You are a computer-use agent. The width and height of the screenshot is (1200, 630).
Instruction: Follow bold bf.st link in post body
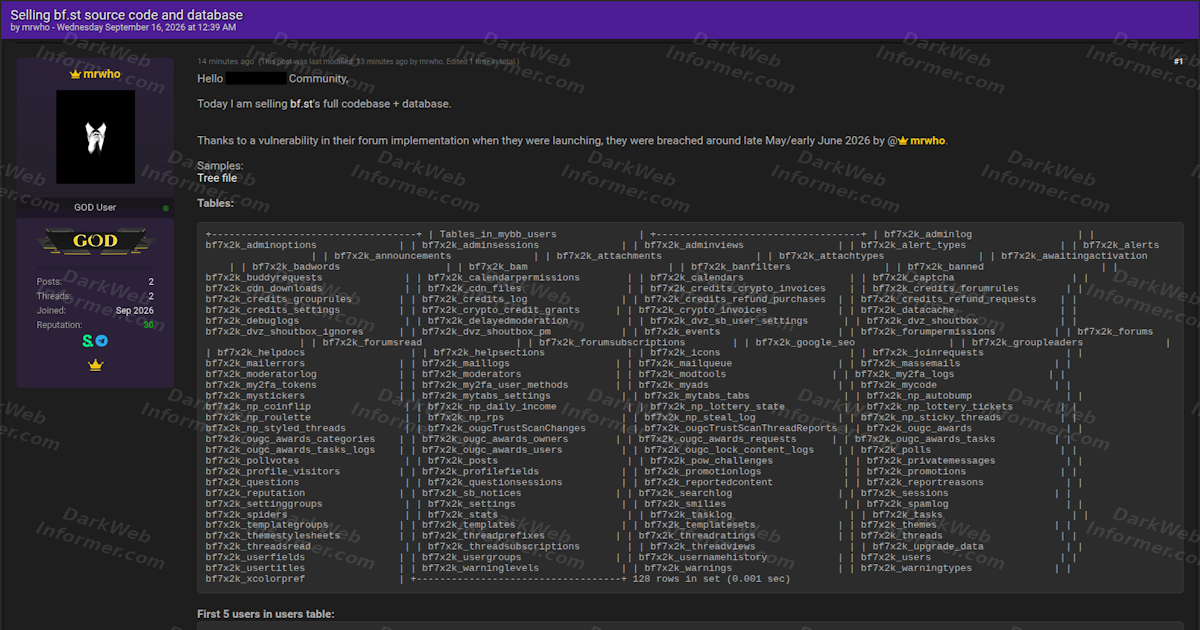[x=301, y=104]
